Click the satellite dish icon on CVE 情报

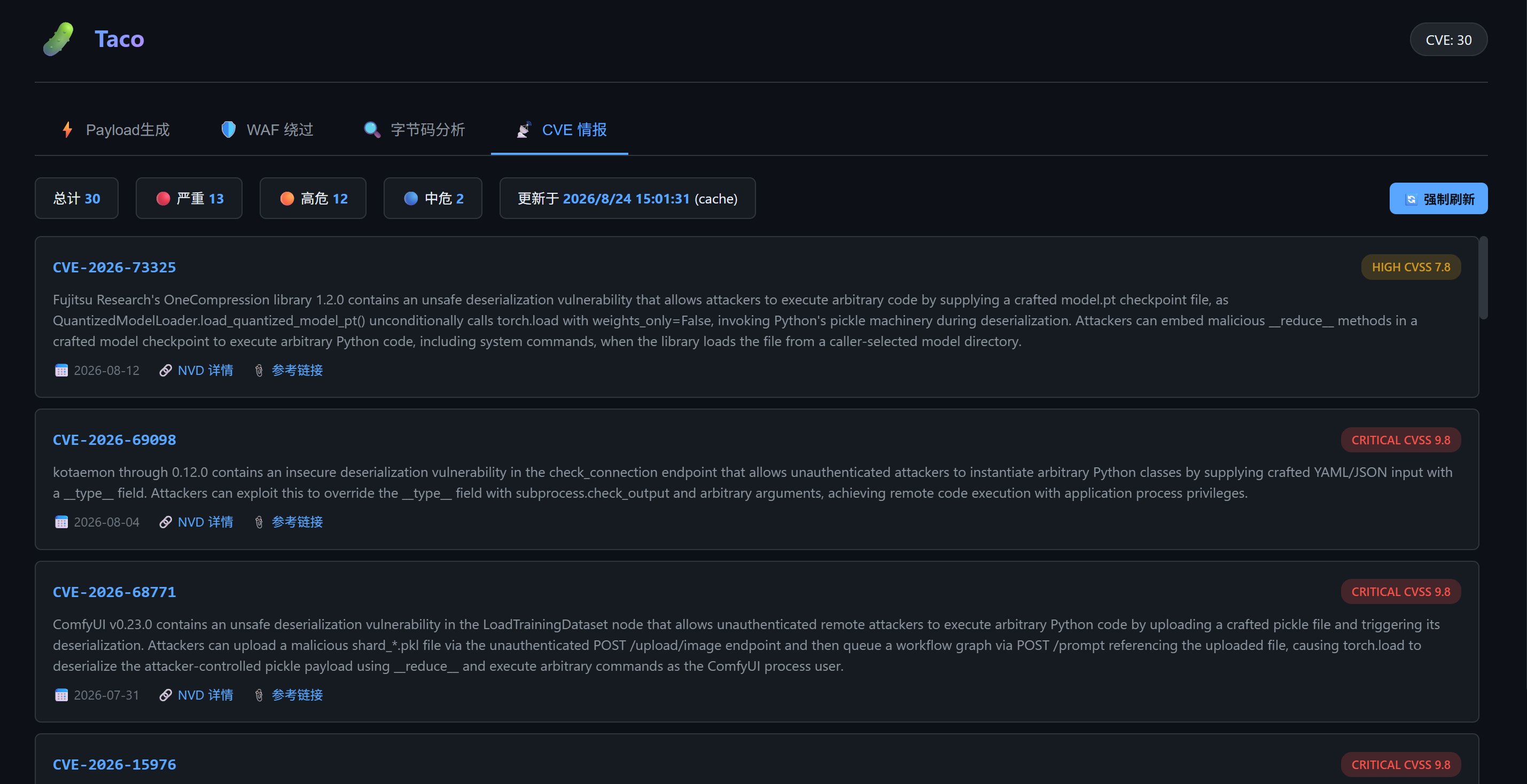[524, 129]
